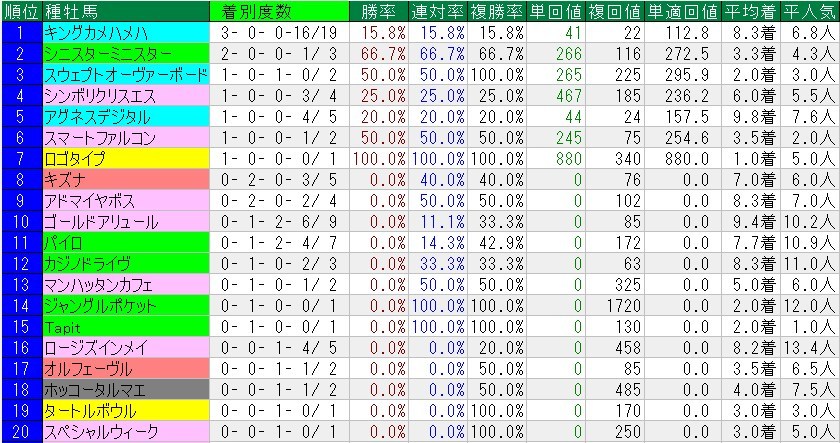Click the 10.9人 average popularity cell
The image size is (840, 443).
tap(810, 243)
